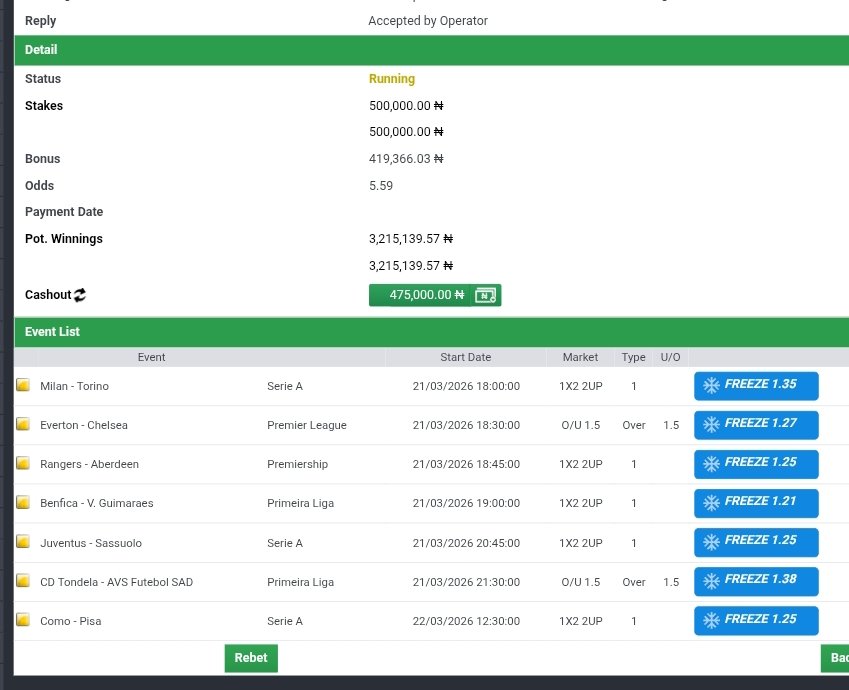Freeze Rangers - Aberdeen odds at 1.25

tap(756, 464)
